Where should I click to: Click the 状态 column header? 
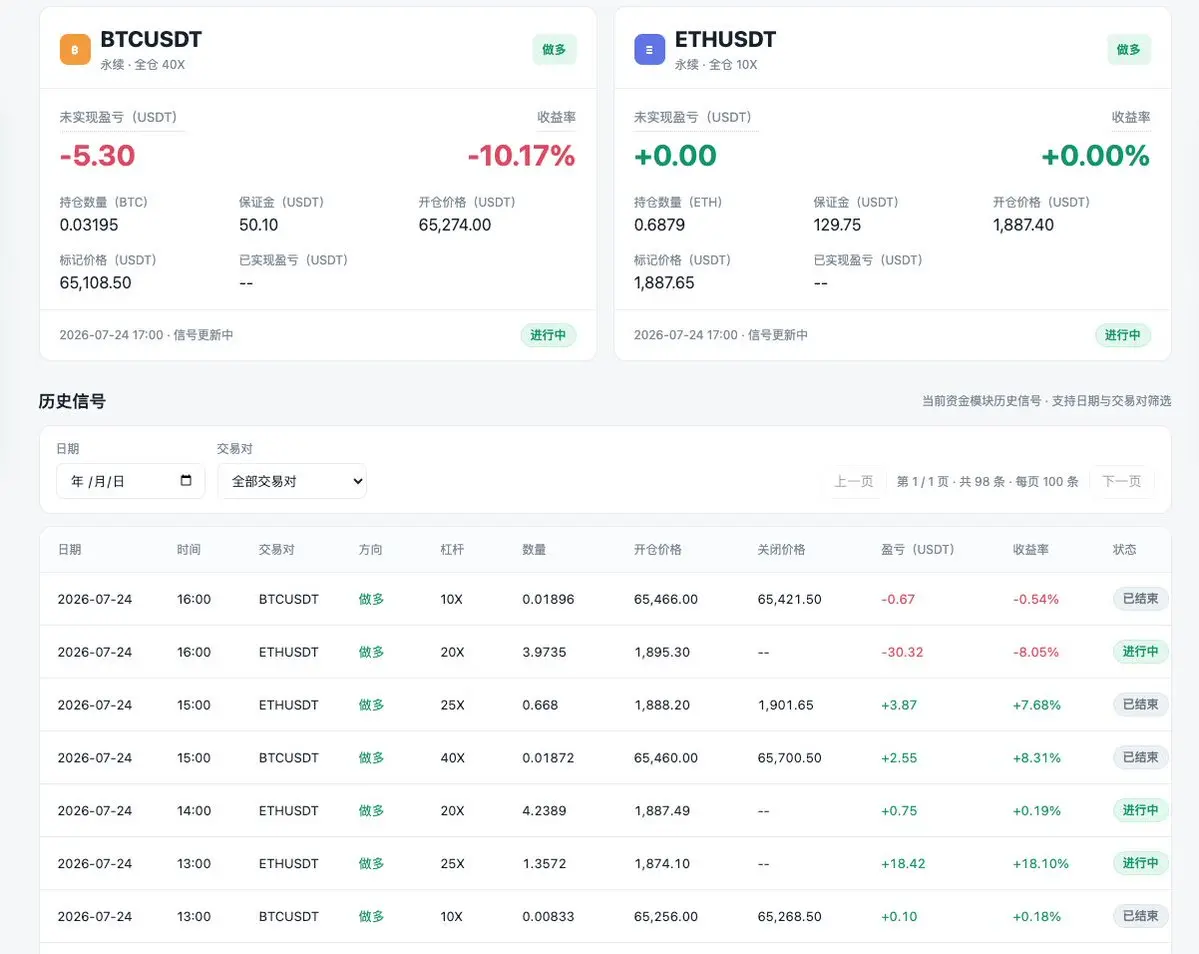[x=1124, y=550]
